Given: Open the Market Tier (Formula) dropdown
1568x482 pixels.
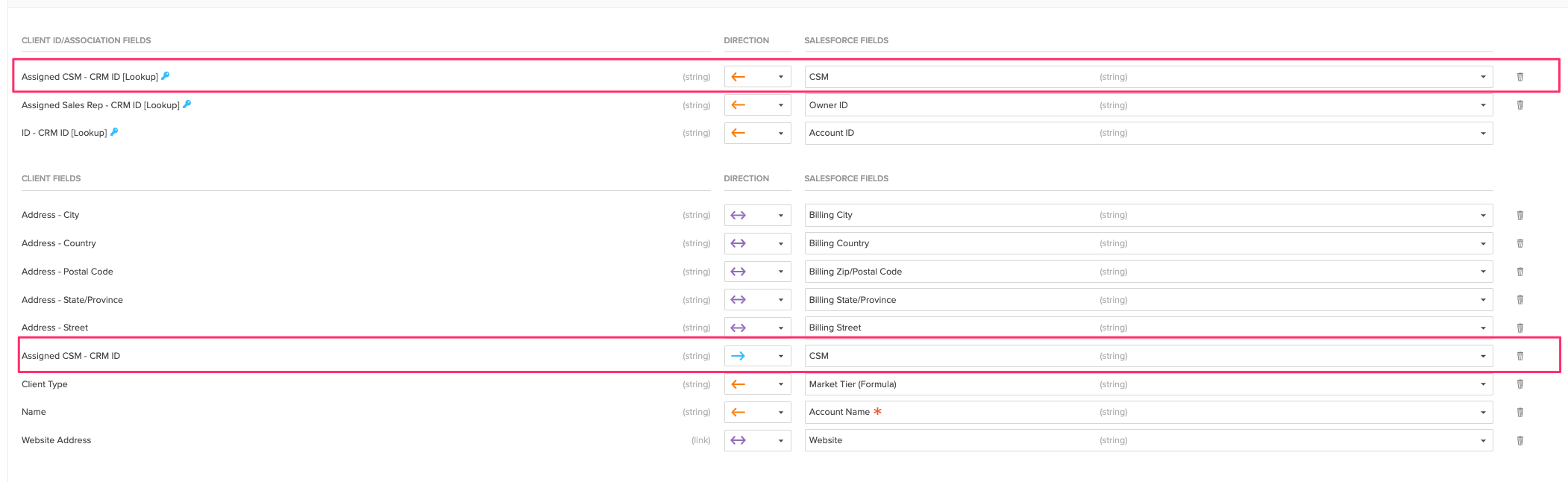Looking at the screenshot, I should click(1149, 384).
